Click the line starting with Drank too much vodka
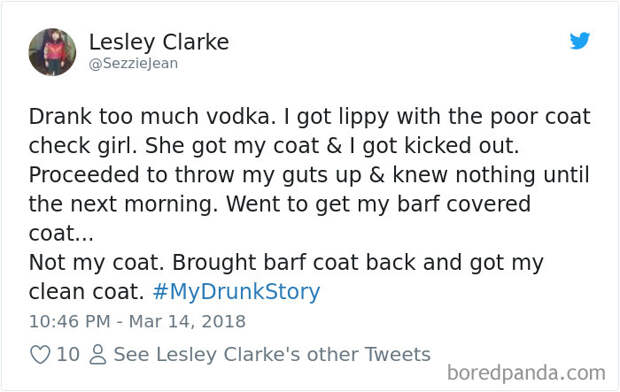The image size is (620, 392). pyautogui.click(x=310, y=117)
